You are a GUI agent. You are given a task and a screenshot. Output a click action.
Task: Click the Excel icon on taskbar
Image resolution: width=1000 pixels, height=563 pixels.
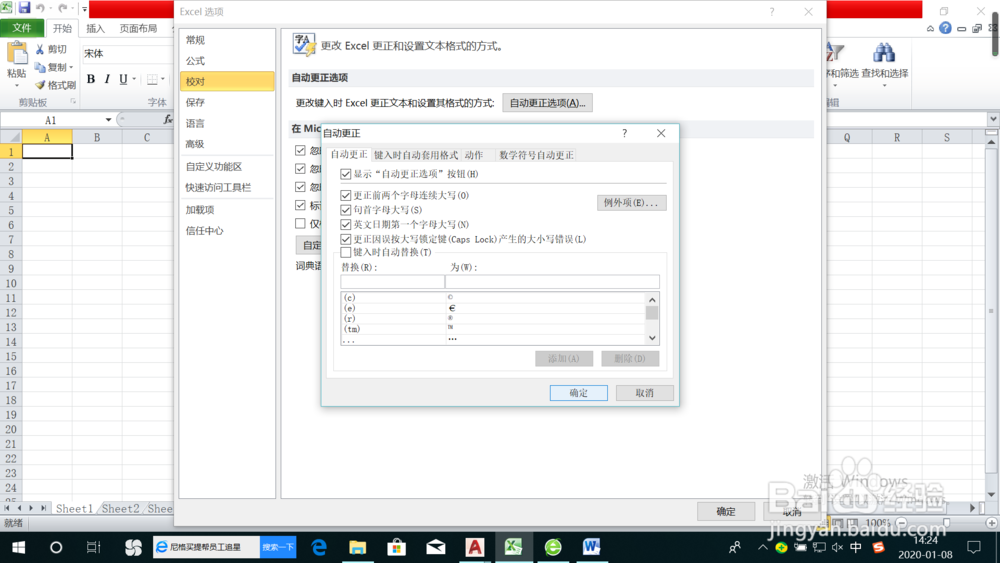(x=513, y=547)
